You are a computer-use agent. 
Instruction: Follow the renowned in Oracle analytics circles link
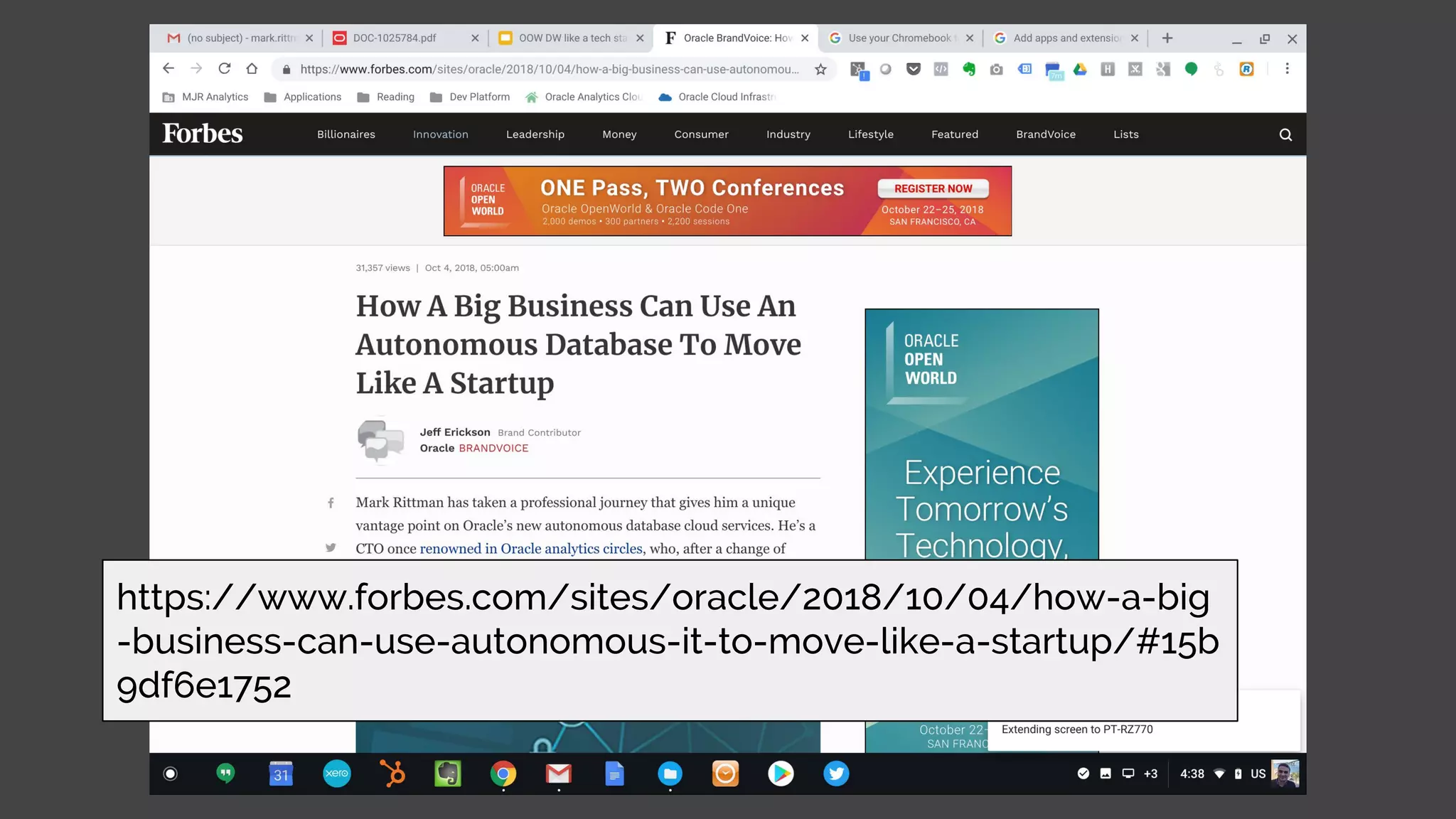tap(531, 549)
